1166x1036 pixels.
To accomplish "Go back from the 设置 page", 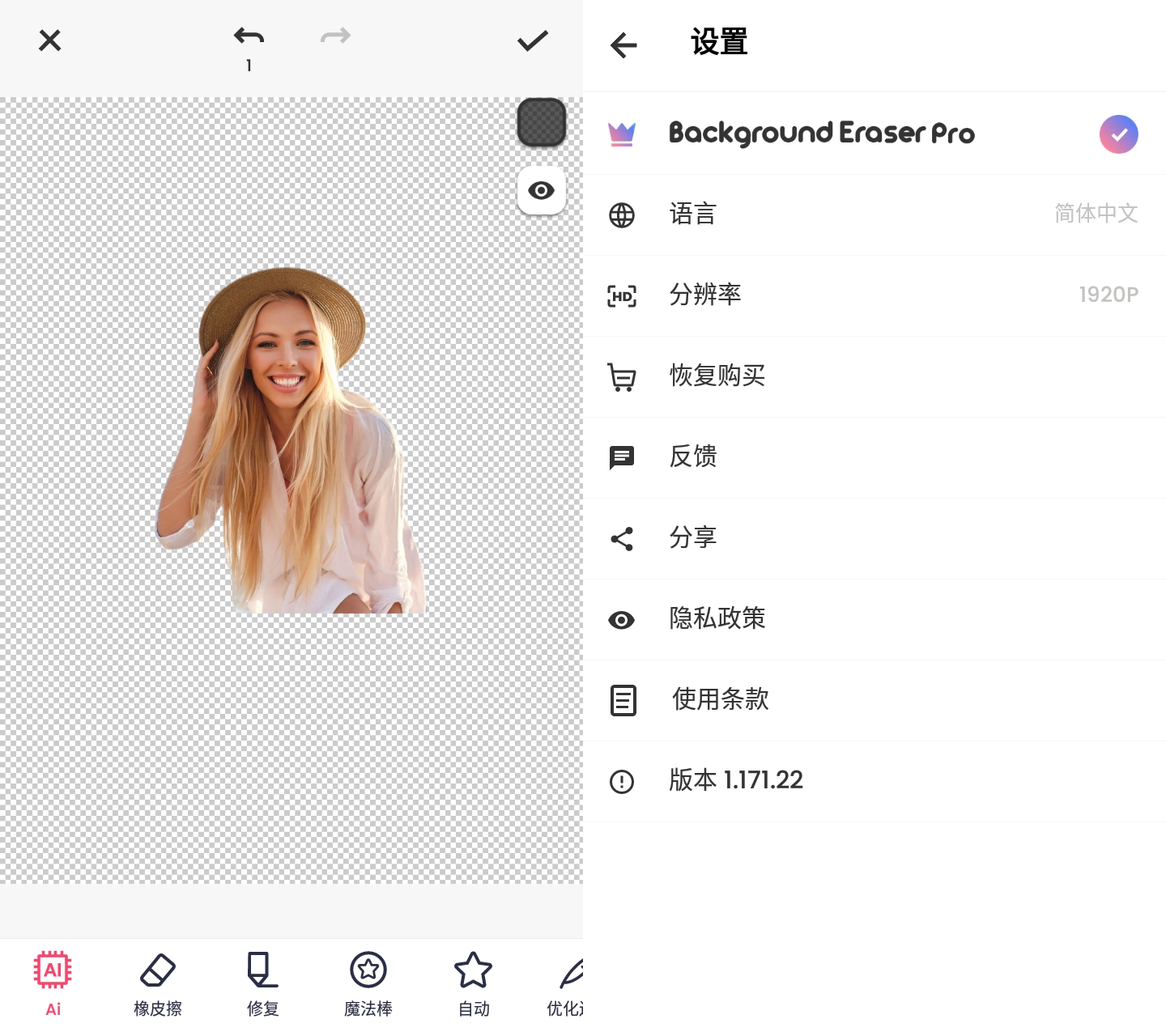I will point(623,45).
